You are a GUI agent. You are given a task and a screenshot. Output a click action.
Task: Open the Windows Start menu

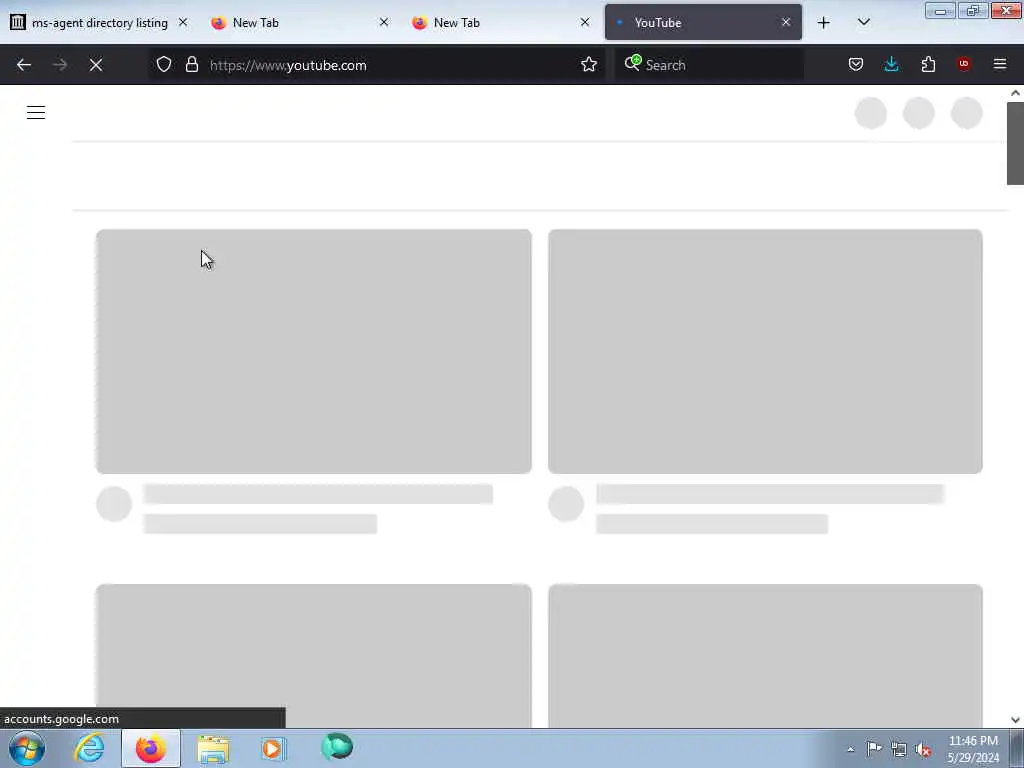coord(27,748)
